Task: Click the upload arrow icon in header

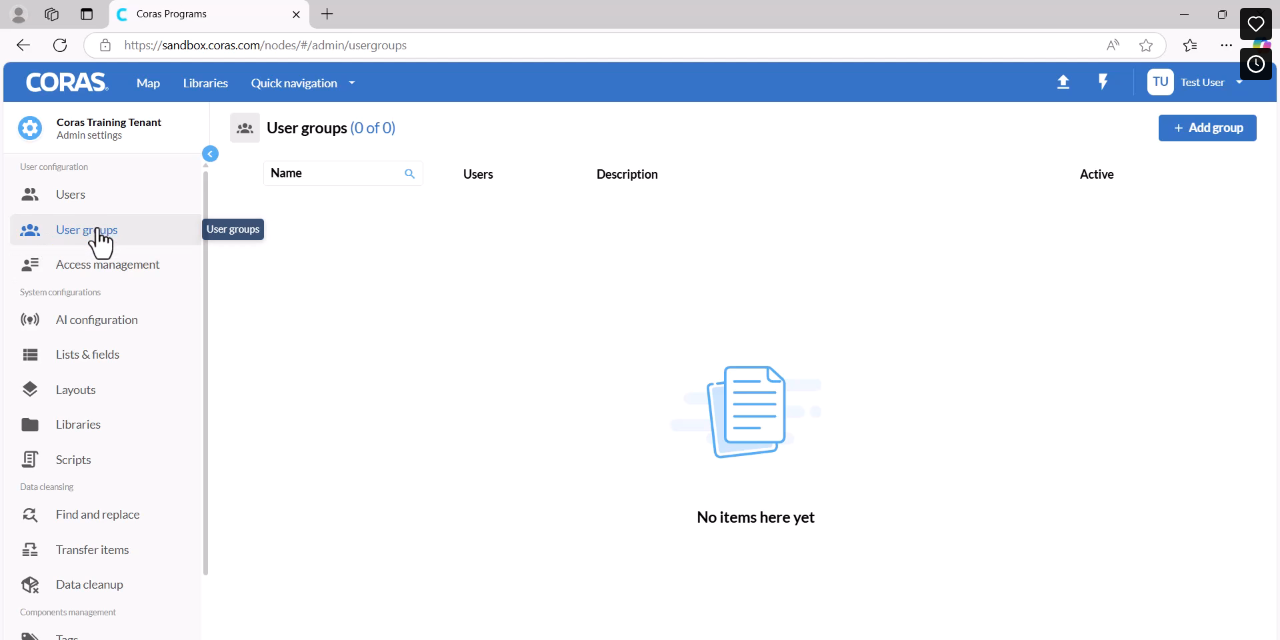Action: click(1063, 82)
